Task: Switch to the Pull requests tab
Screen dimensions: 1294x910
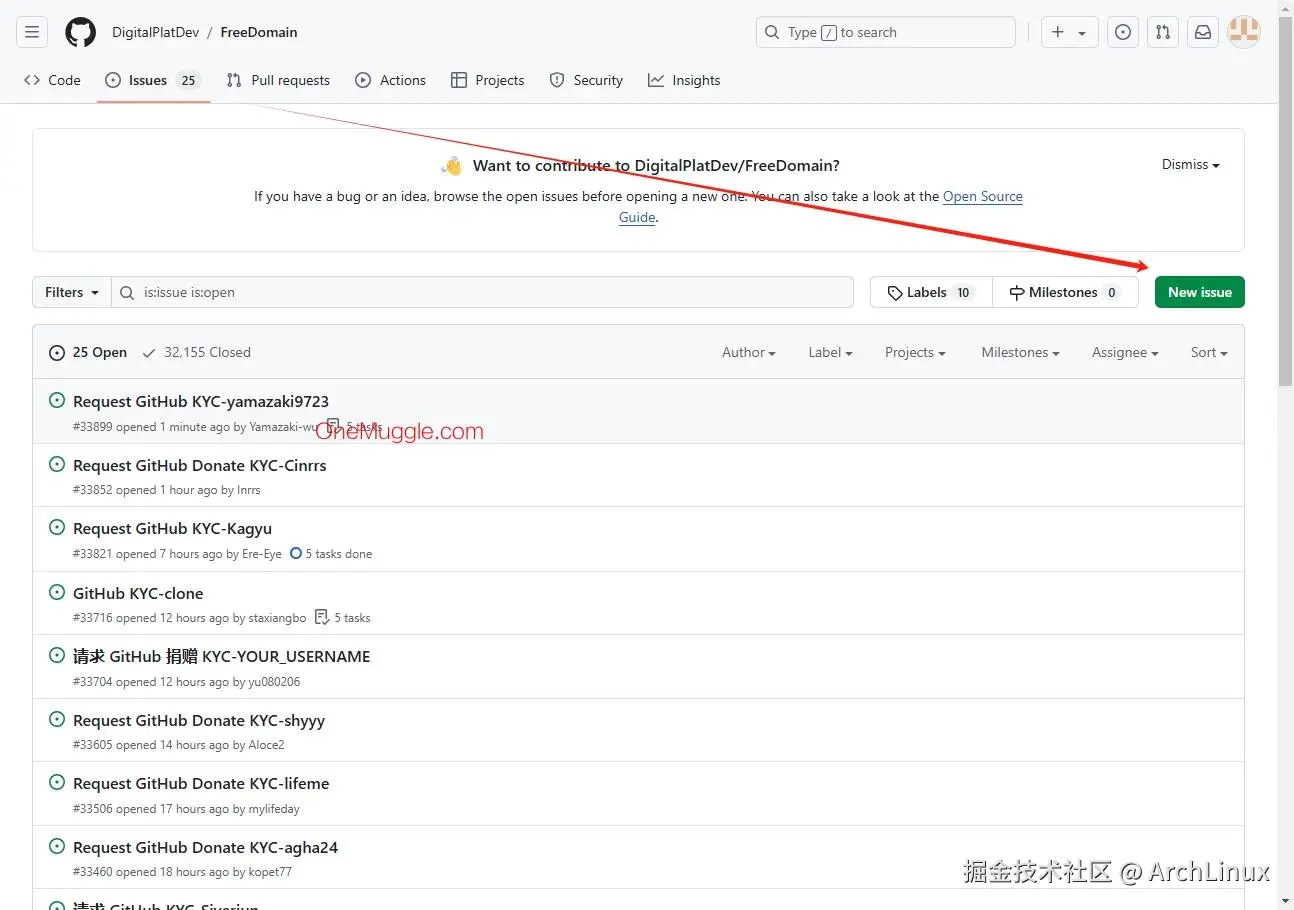Action: tap(278, 80)
